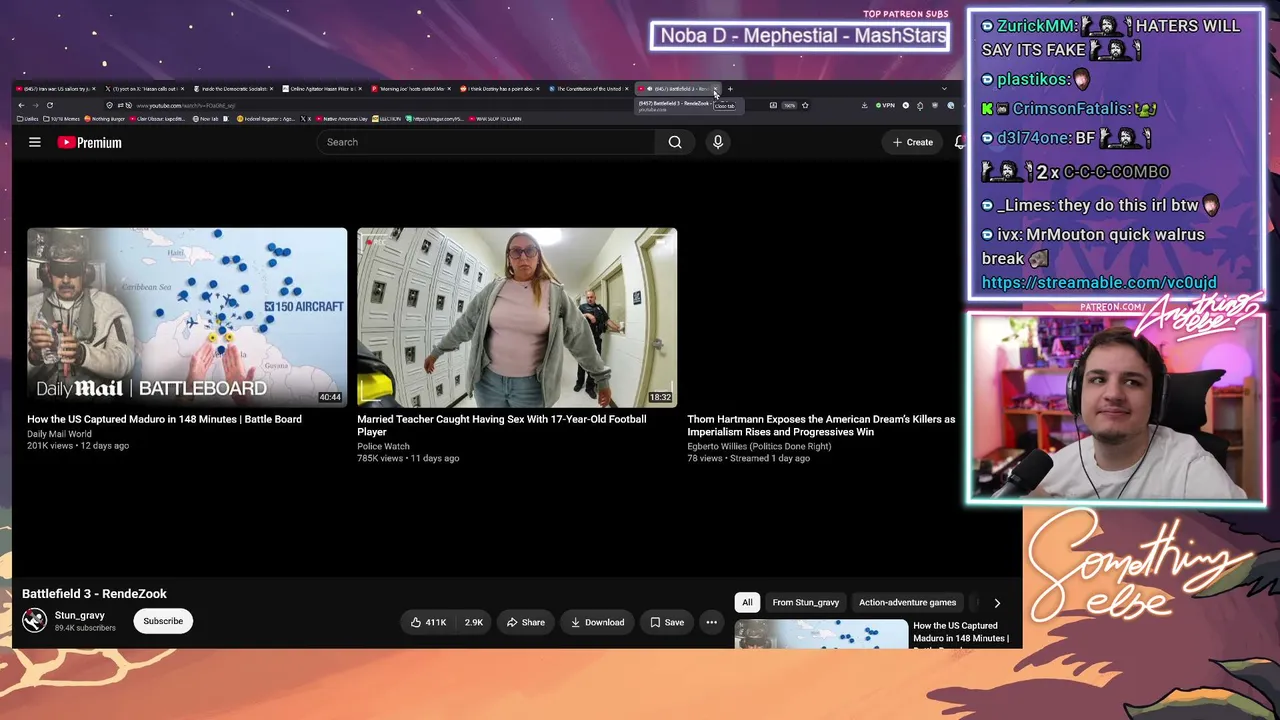Reload the current page
The height and width of the screenshot is (720, 1280).
coord(50,105)
